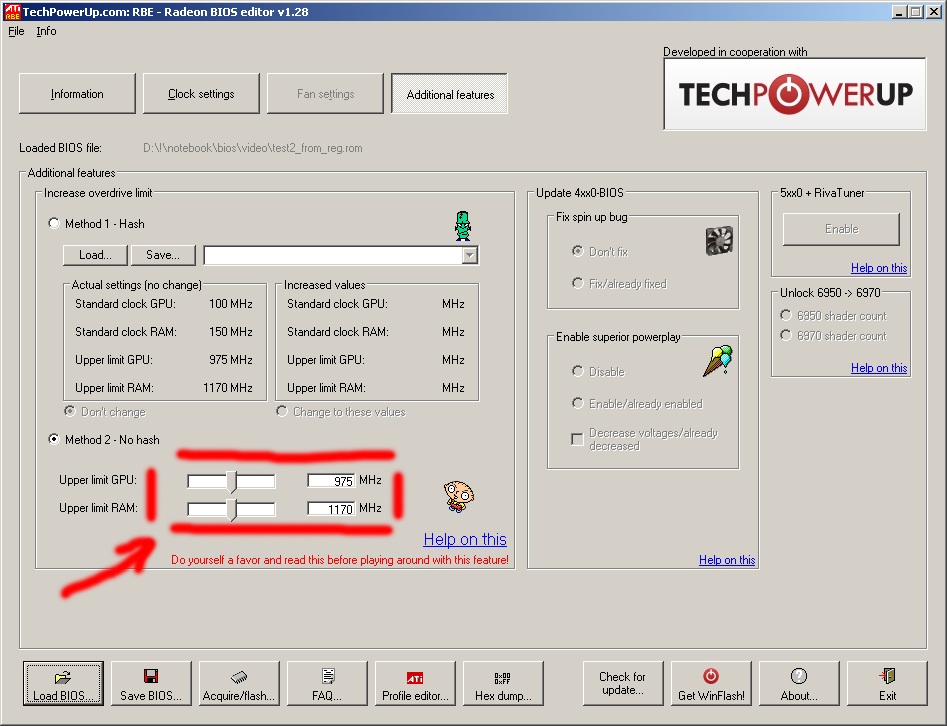
Task: Open Help on this link in Update 4xx0-BIOS
Action: [x=727, y=560]
